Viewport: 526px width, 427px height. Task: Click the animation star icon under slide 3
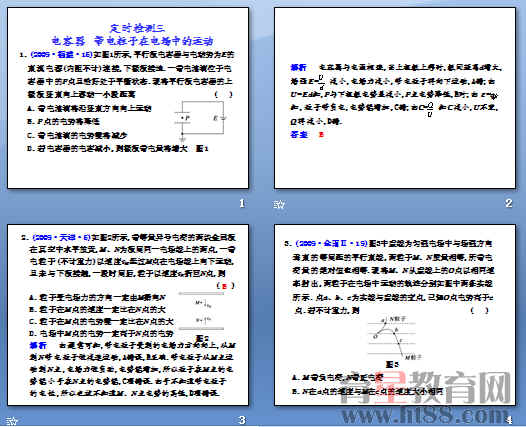[12, 421]
